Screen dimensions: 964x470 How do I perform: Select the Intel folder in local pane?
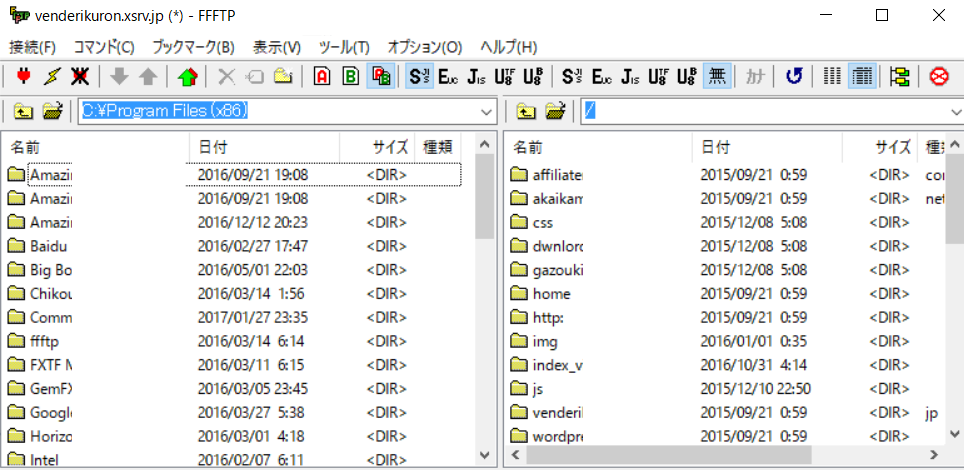pos(44,459)
